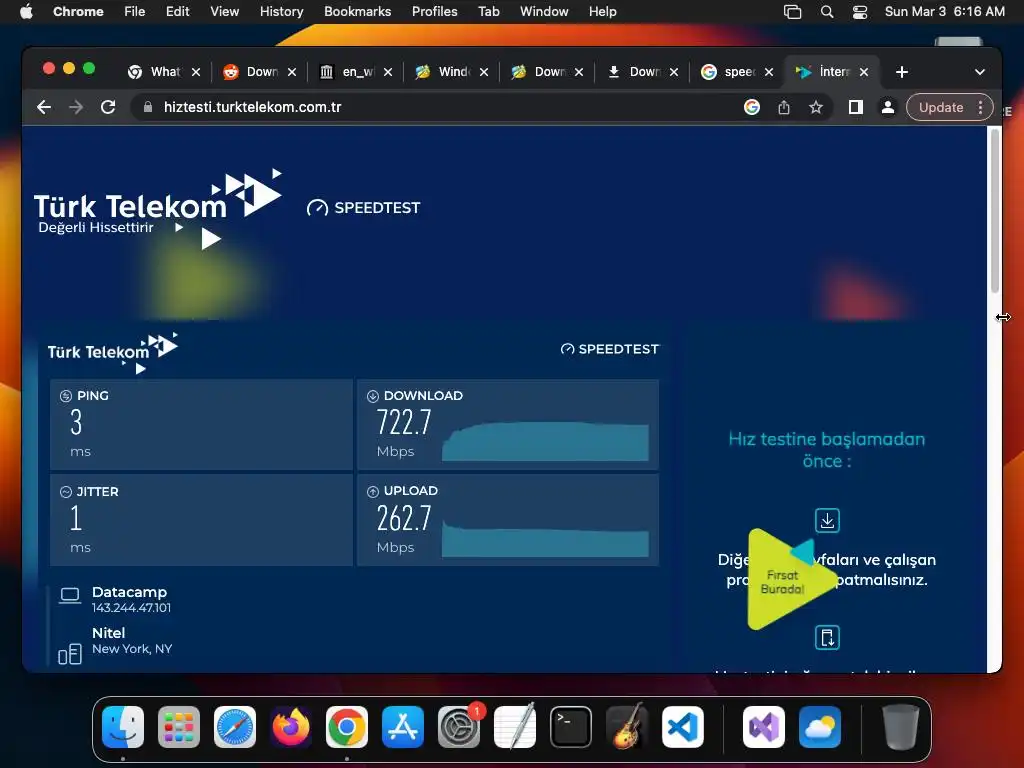Click the Nitel server name
Image resolution: width=1024 pixels, height=768 pixels.
(108, 633)
